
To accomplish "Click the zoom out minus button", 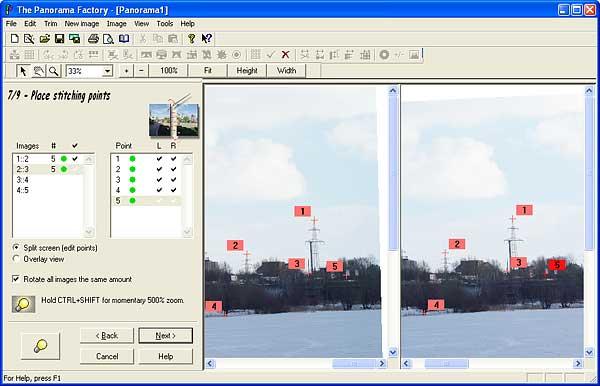I will (x=141, y=71).
